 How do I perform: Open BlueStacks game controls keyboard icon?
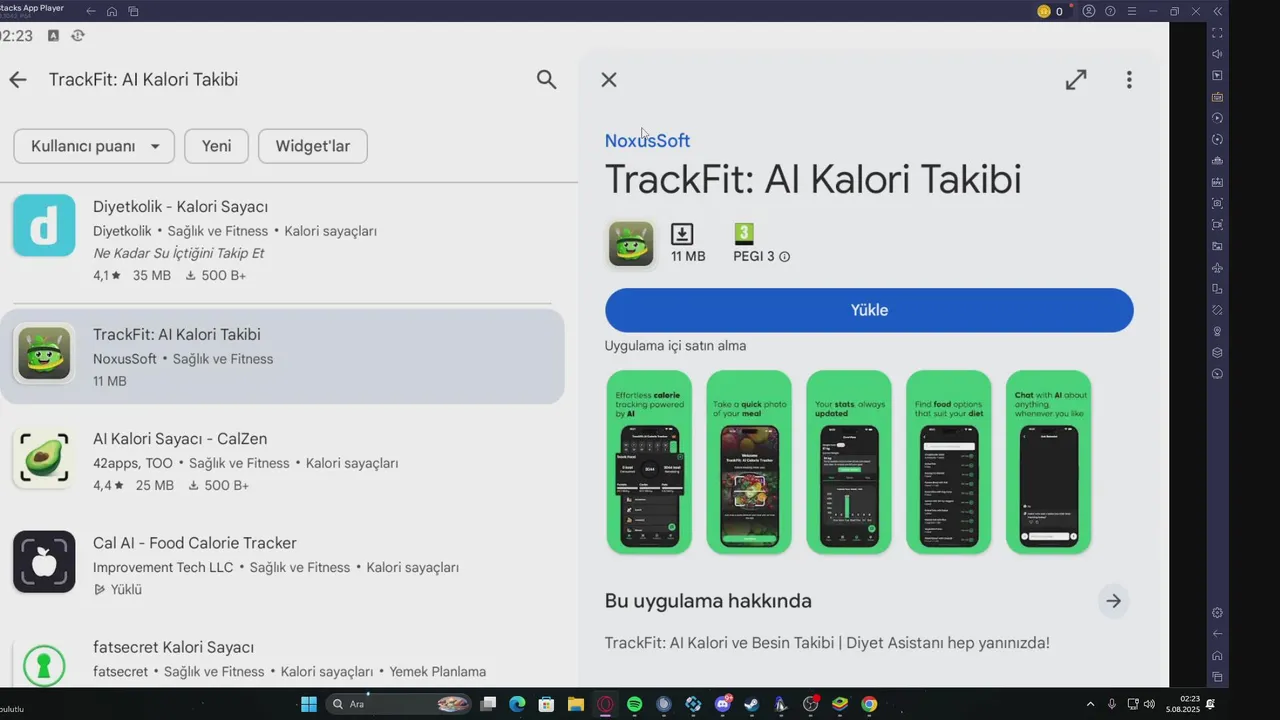click(1217, 97)
